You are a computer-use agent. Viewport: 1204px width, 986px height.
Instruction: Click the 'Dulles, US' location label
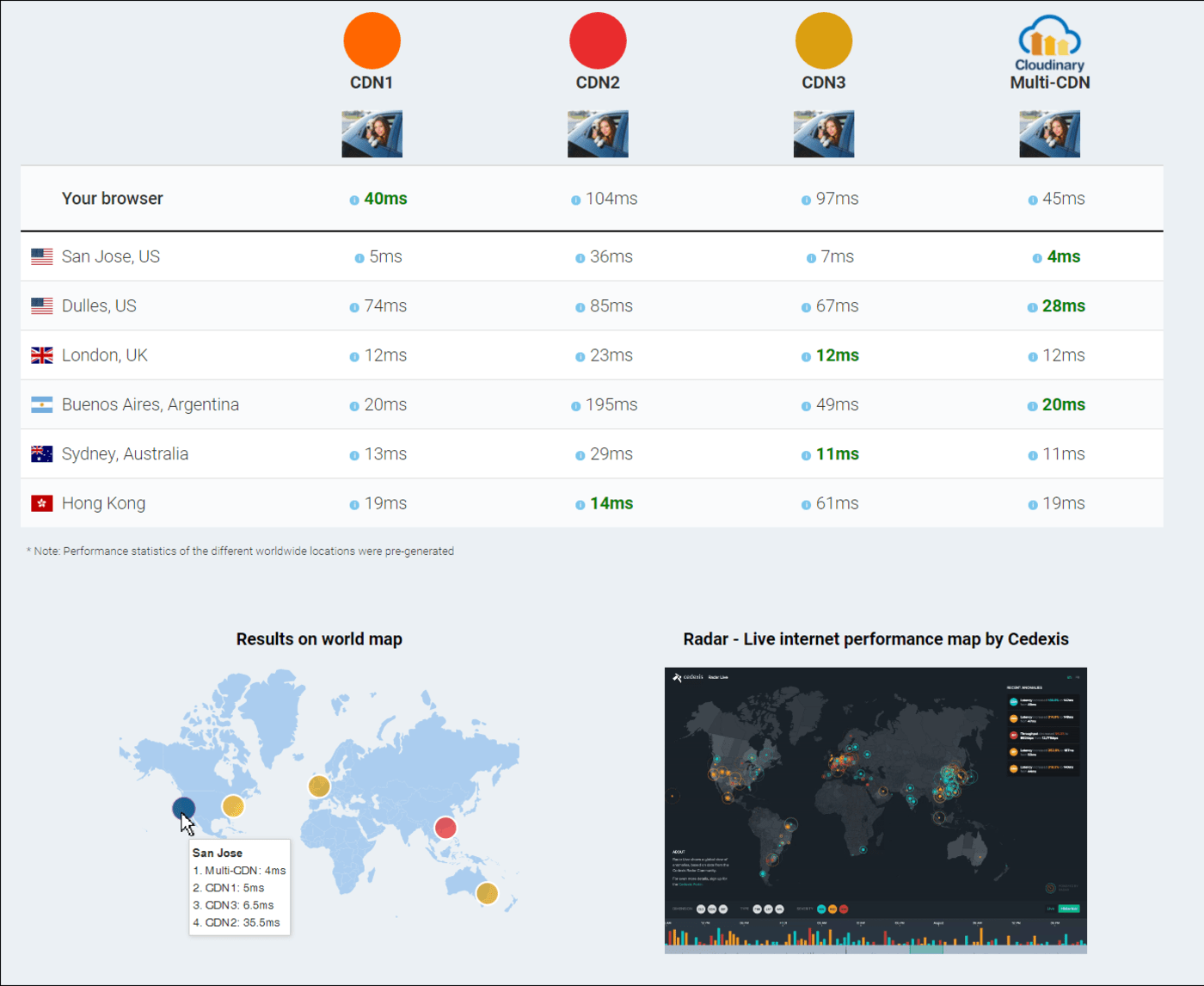coord(99,305)
